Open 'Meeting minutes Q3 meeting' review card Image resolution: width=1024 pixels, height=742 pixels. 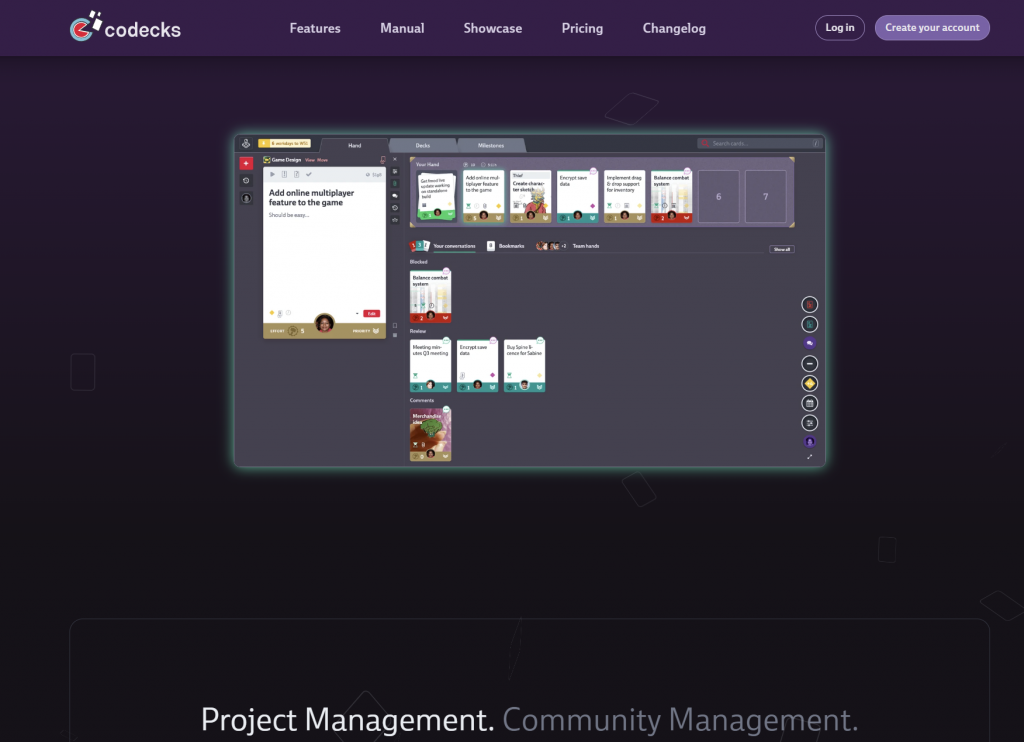coord(430,366)
